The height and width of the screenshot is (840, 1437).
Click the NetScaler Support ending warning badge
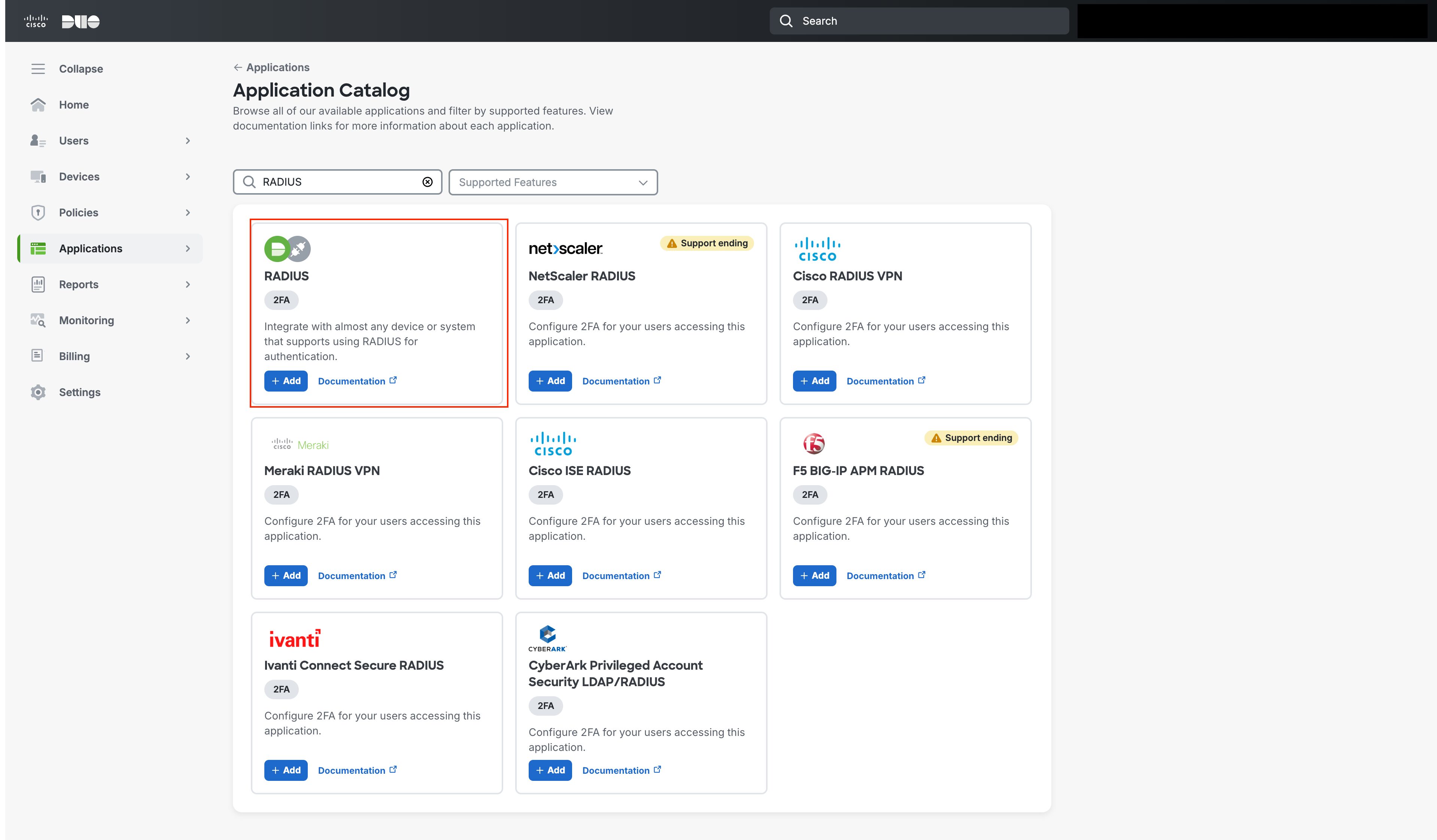tap(707, 244)
